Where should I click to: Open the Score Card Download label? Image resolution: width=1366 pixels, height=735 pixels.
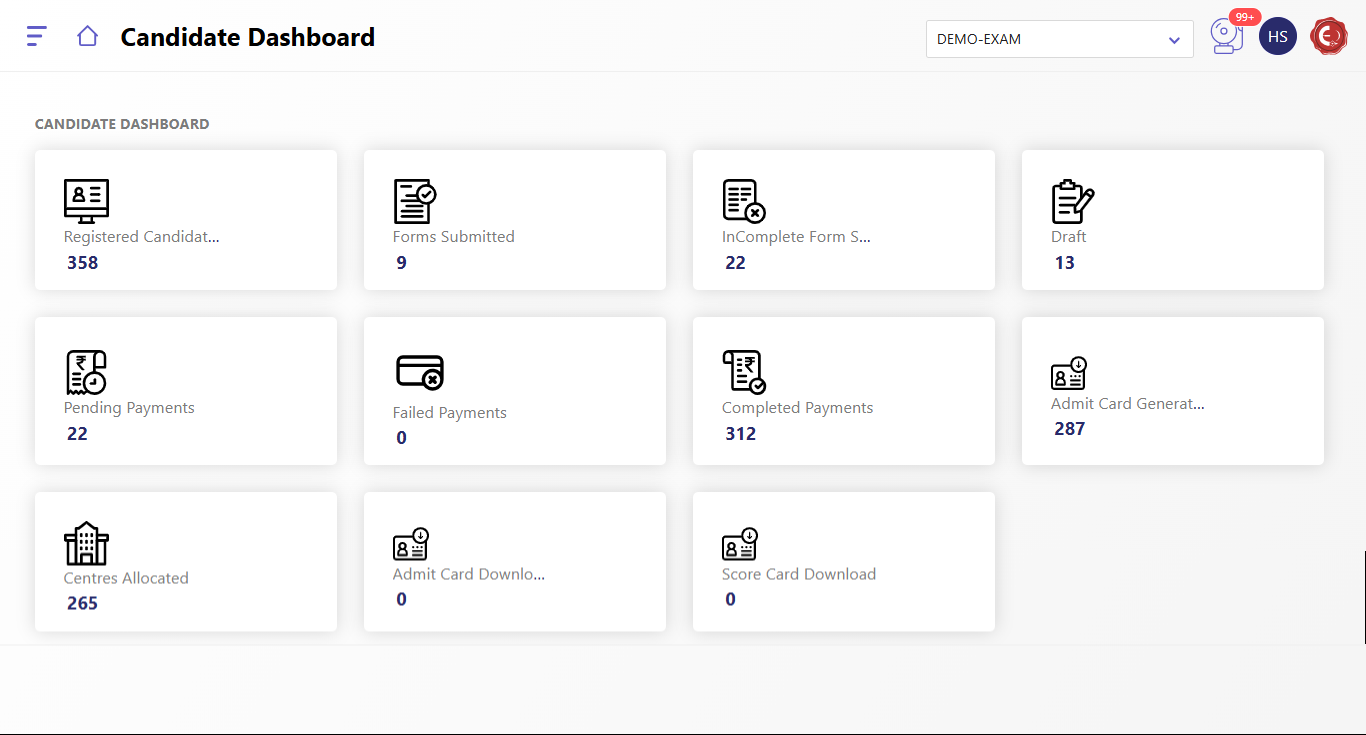pos(798,574)
